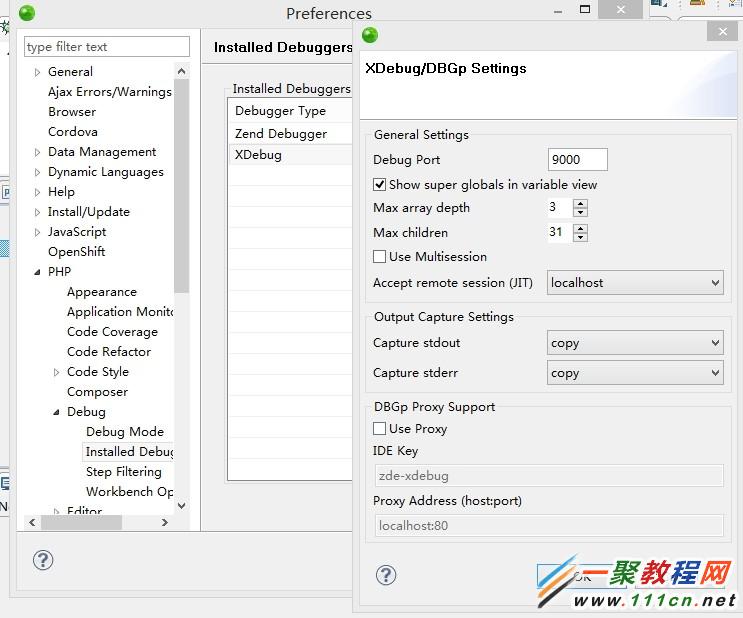This screenshot has width=743, height=618.
Task: Click the XDebug settings help question mark icon
Action: [x=386, y=575]
